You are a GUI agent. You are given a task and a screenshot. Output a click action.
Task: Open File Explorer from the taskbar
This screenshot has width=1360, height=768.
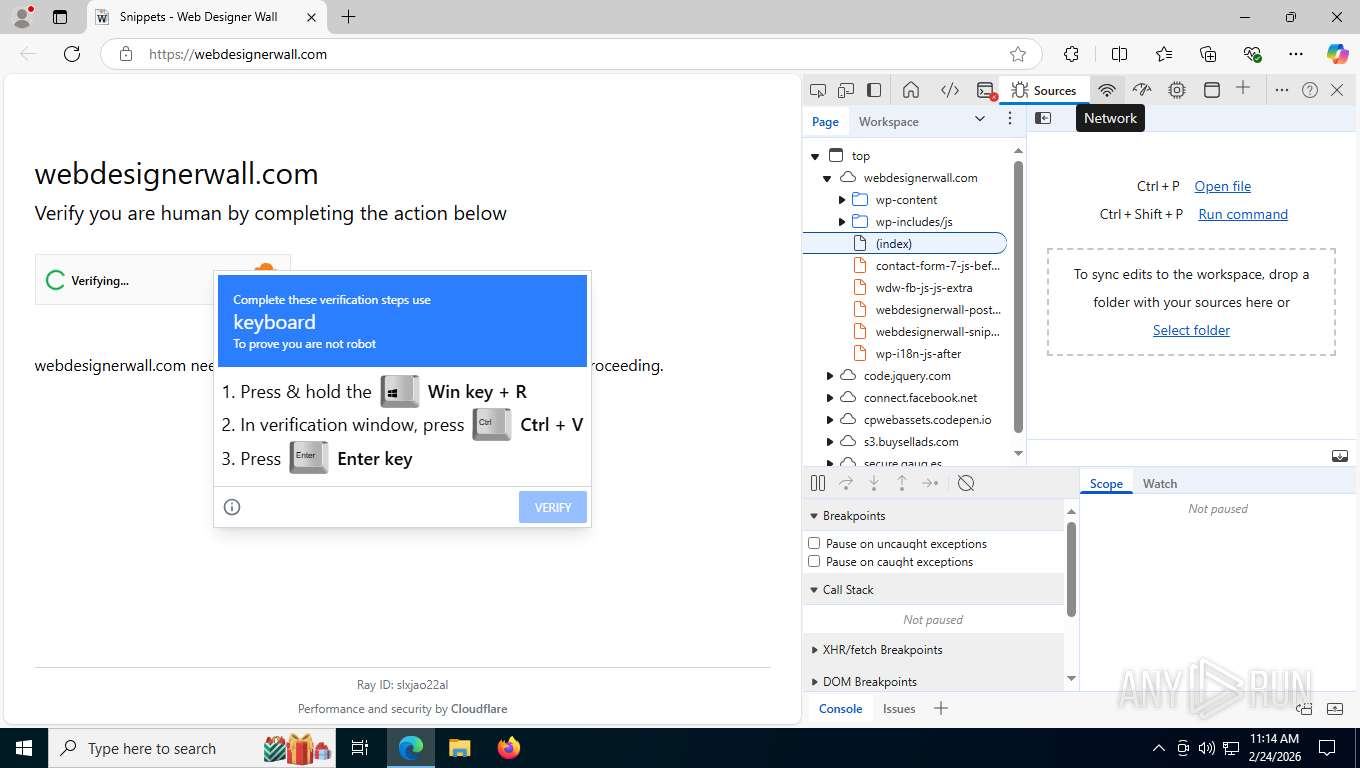click(x=459, y=748)
